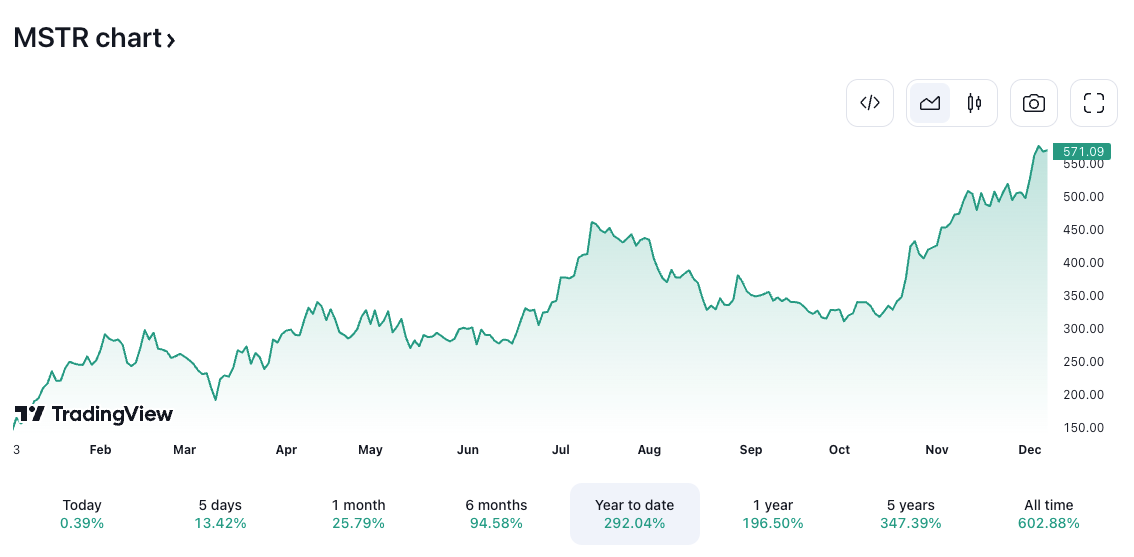Click the Nov marker on time axis
This screenshot has height=557, width=1134.
[937, 450]
